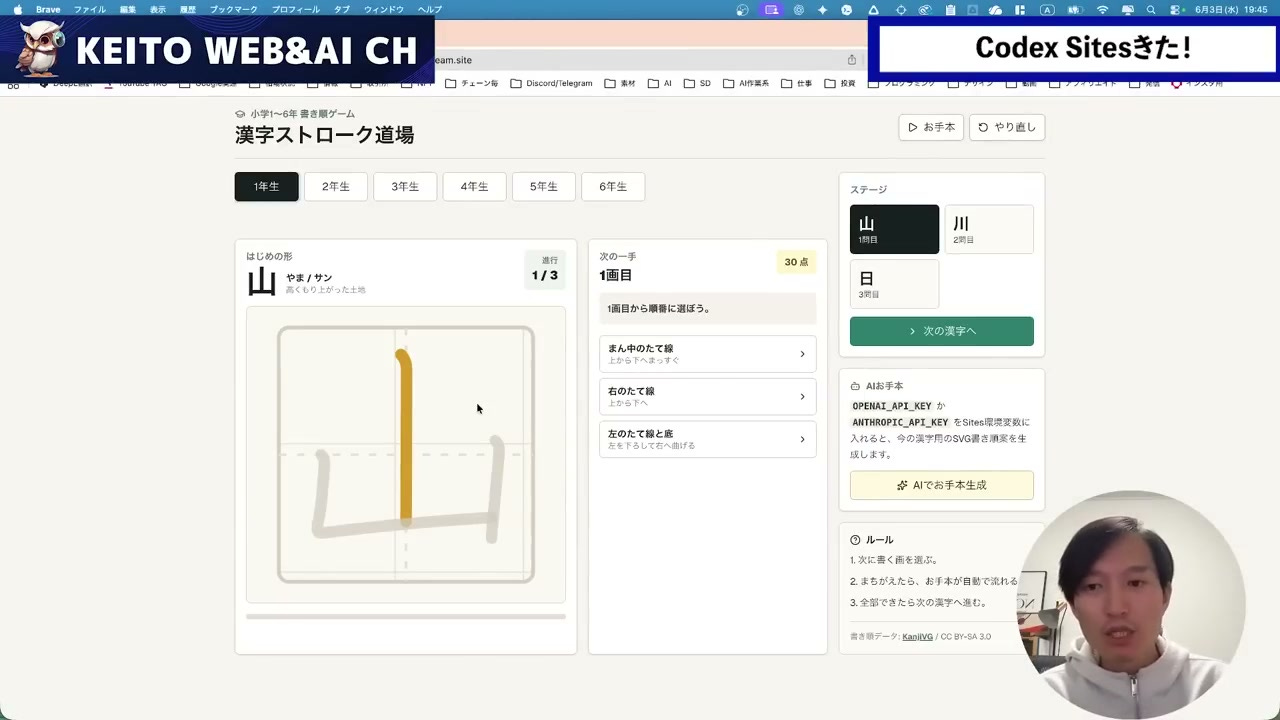Click the ルール help circle icon

point(855,540)
